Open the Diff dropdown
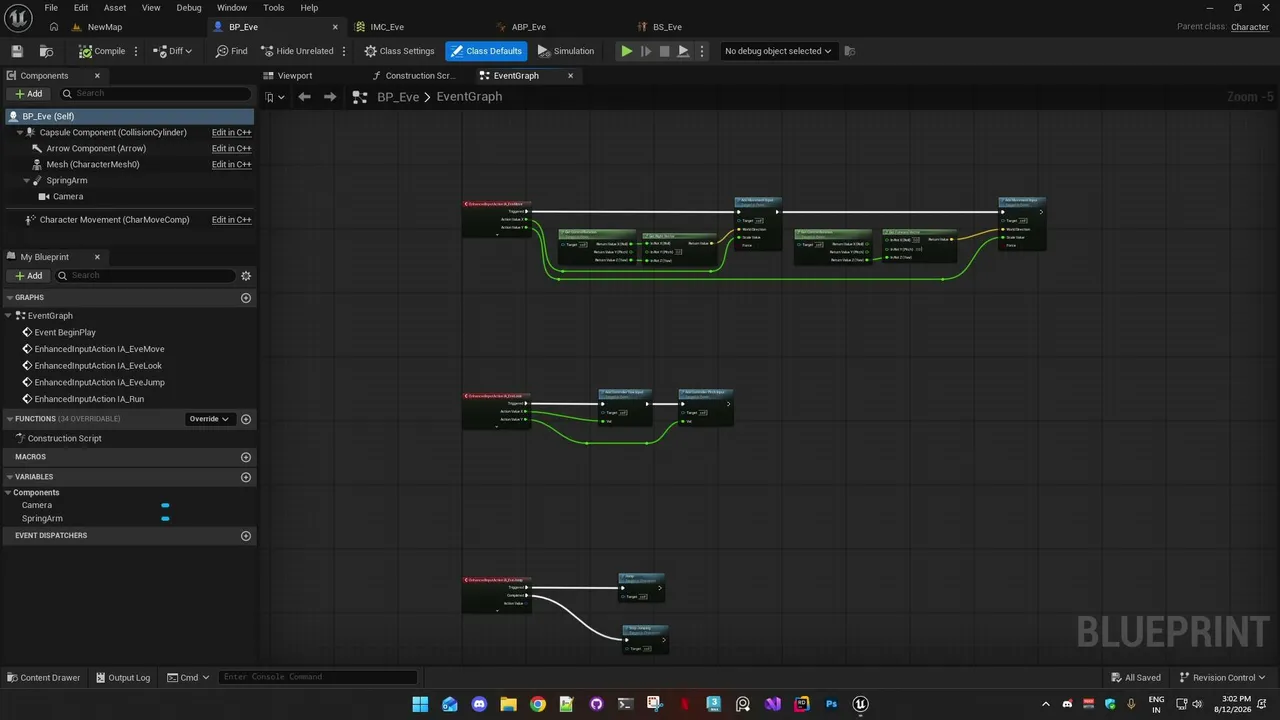The width and height of the screenshot is (1280, 720). tap(173, 51)
